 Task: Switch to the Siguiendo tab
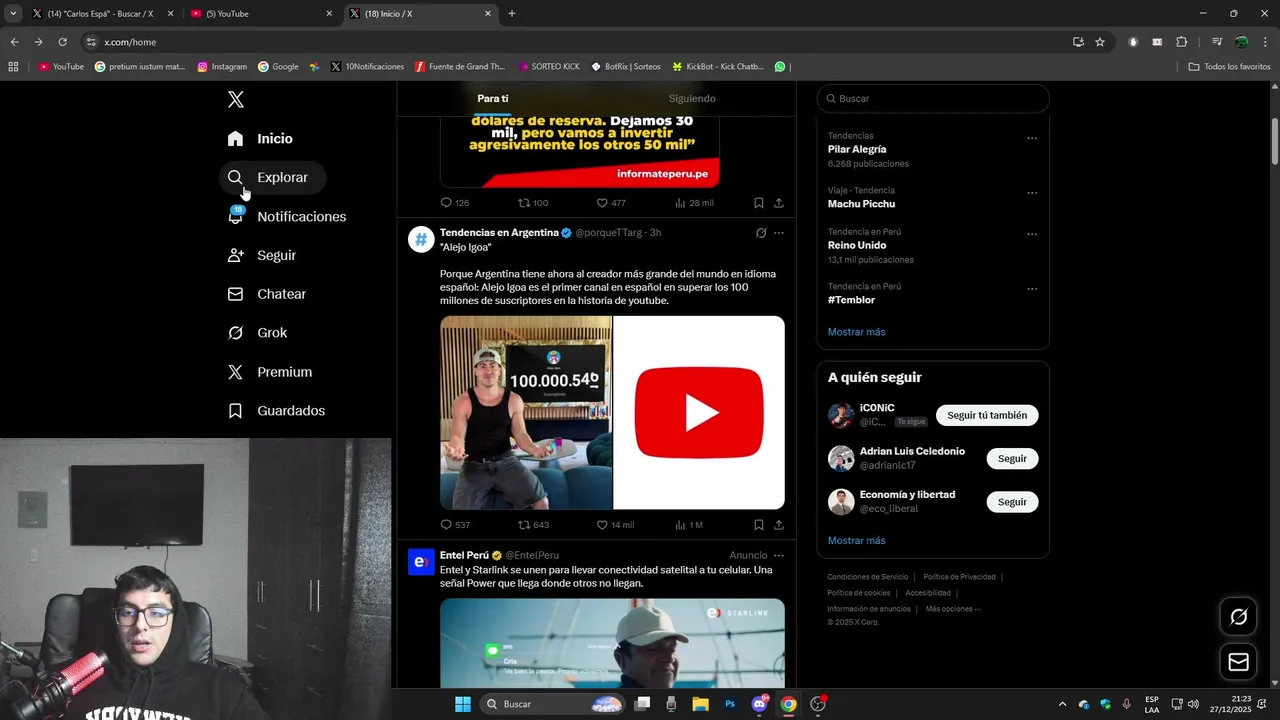coord(692,99)
